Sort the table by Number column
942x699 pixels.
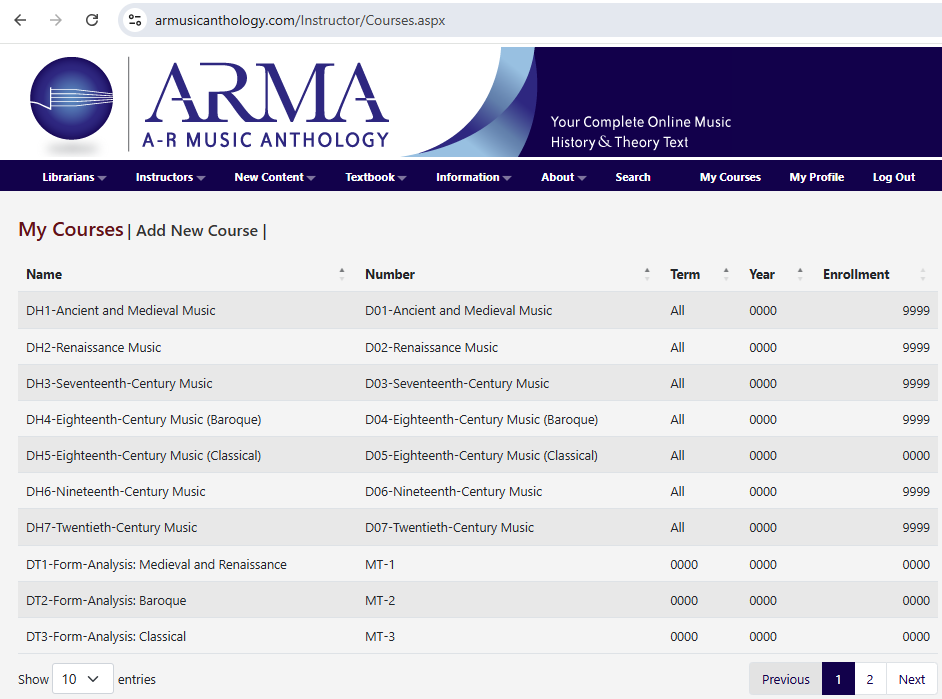(x=508, y=274)
